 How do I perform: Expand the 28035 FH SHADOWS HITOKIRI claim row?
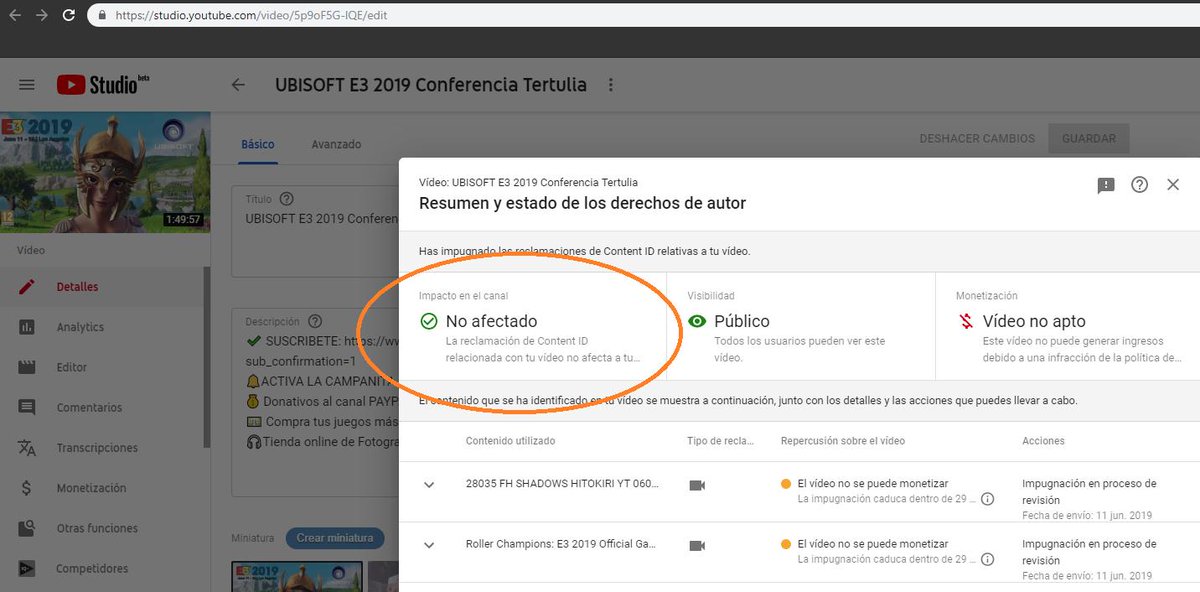coord(429,485)
